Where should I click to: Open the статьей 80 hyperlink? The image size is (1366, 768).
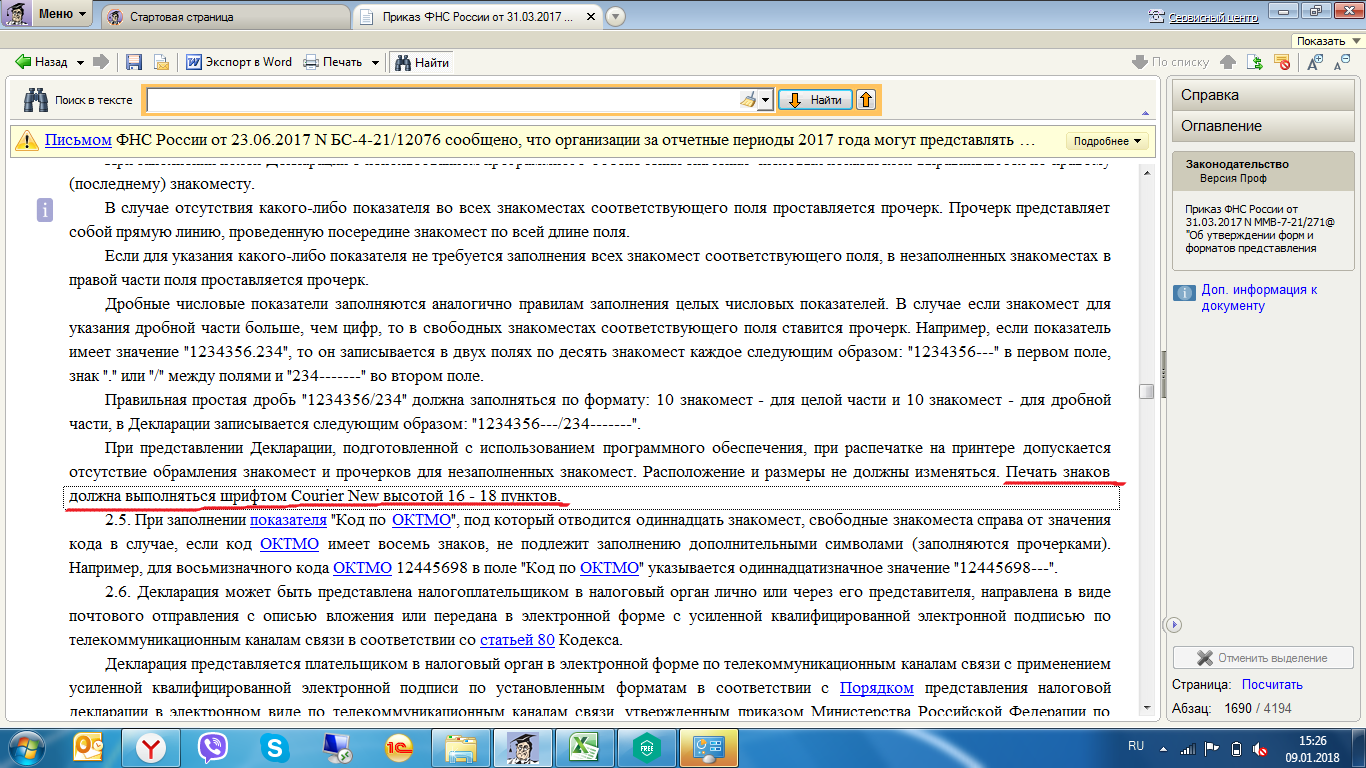point(517,640)
